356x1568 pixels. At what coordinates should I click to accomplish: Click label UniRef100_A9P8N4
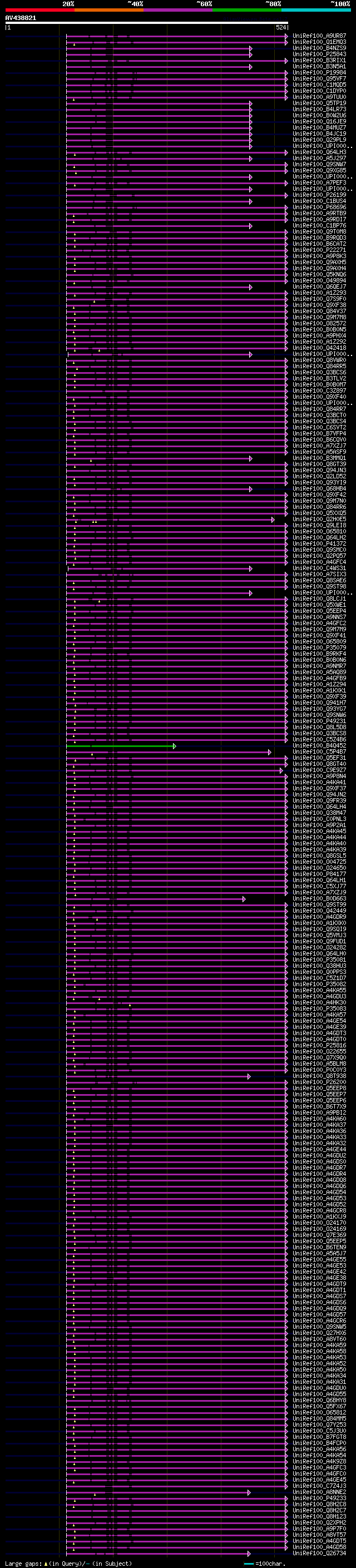pos(319,776)
